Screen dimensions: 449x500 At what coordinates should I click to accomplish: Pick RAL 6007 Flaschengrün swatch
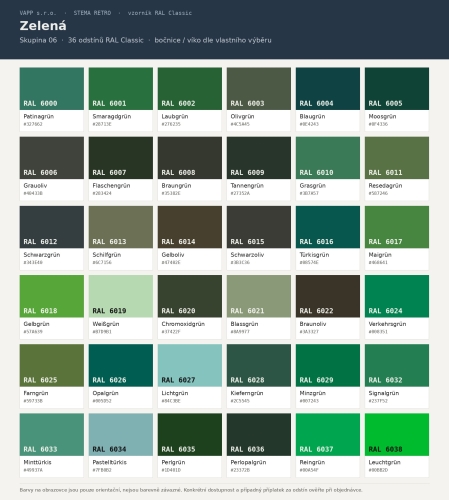121,158
